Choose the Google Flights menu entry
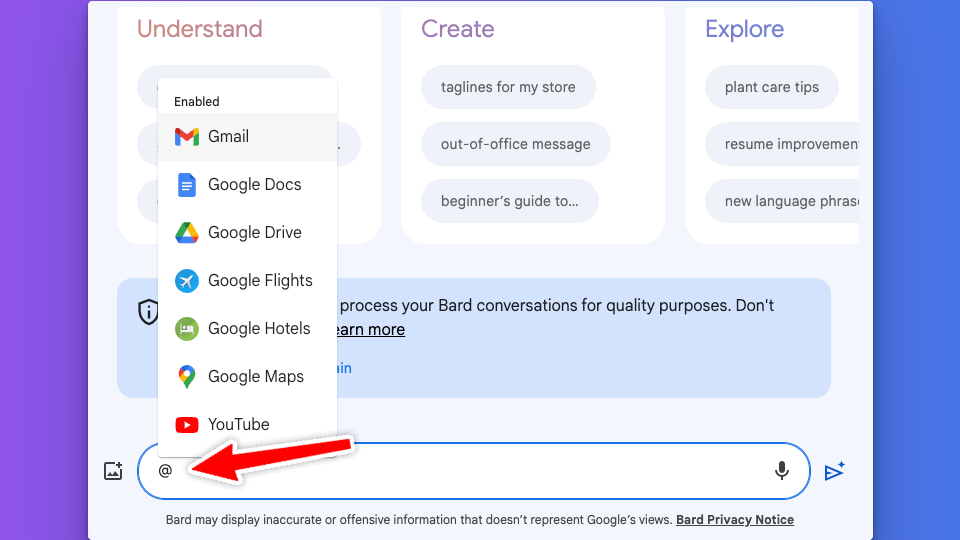960x540 pixels. pos(260,281)
